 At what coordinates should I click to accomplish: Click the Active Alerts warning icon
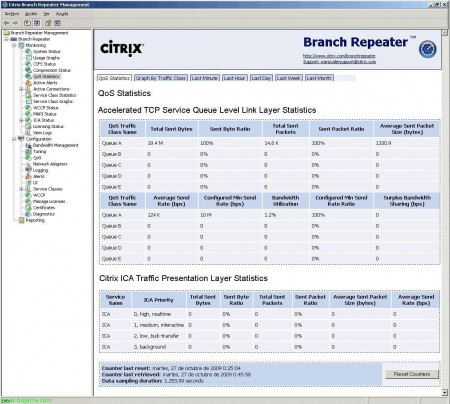(x=28, y=83)
